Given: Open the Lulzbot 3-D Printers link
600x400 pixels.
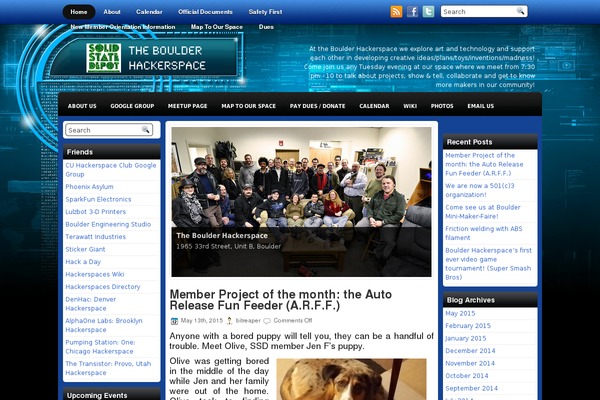Looking at the screenshot, I should pos(95,212).
